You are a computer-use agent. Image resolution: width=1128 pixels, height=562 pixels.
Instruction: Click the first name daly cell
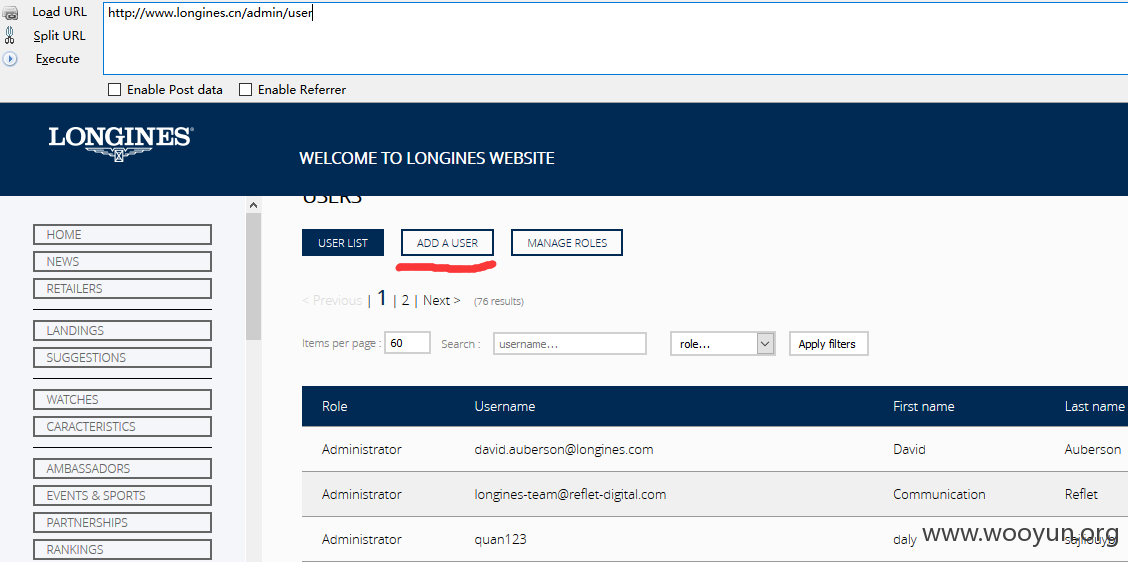click(905, 539)
